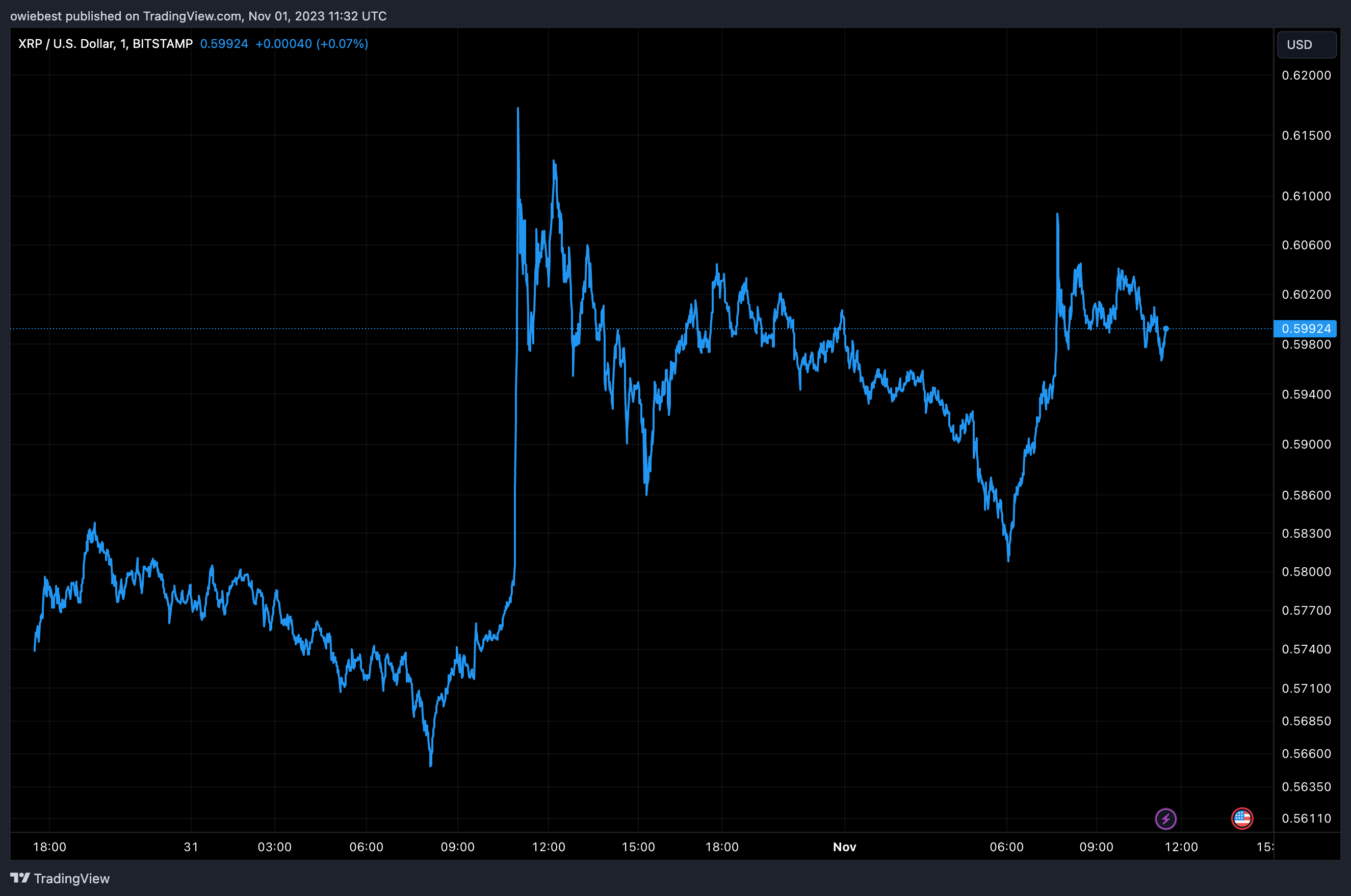Click the 31 date label on time axis

(x=191, y=847)
